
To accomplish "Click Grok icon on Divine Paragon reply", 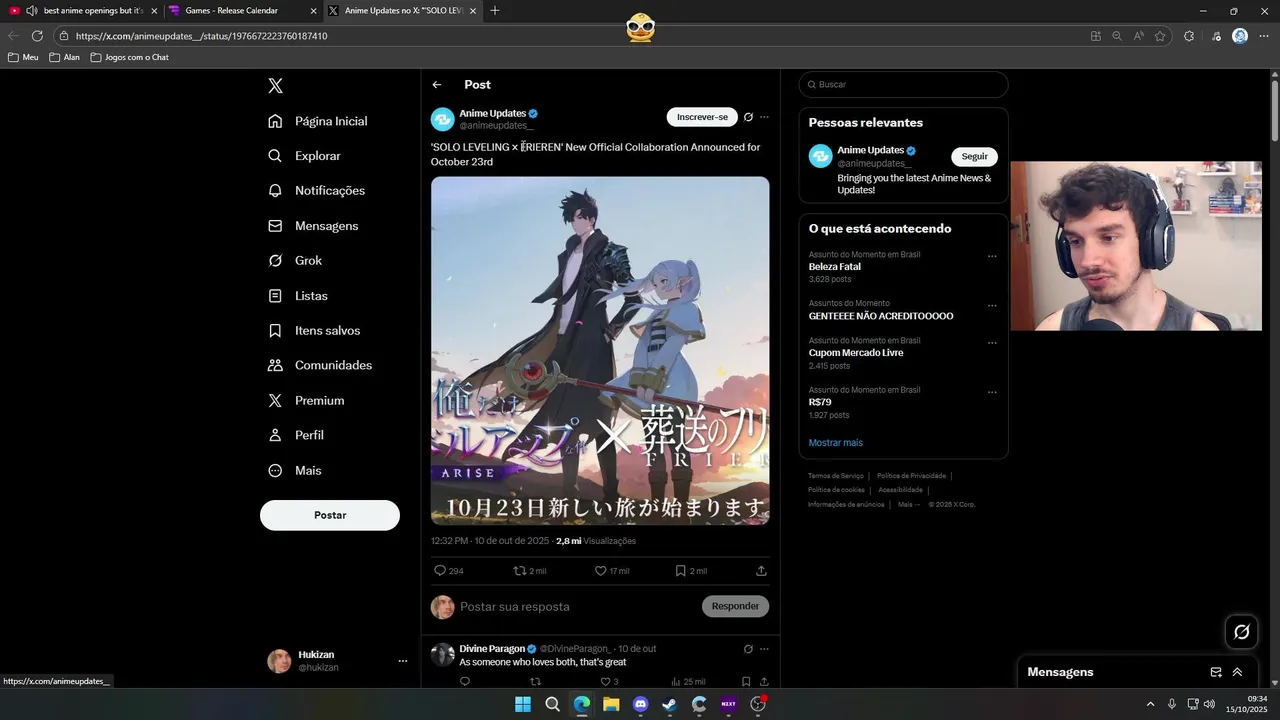I will pyautogui.click(x=748, y=649).
